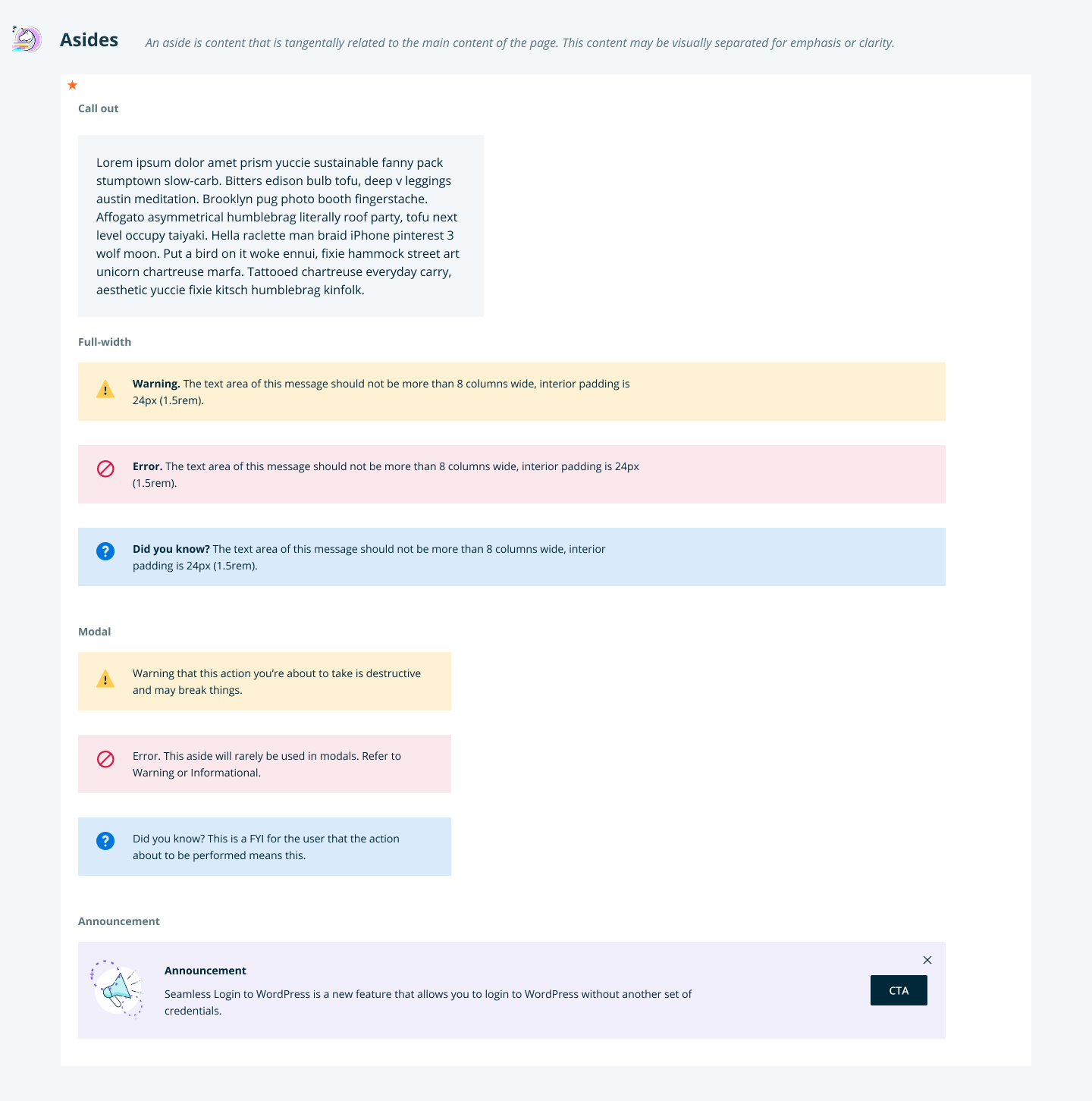This screenshot has height=1101, width=1092.
Task: Click the CTA button in the announcement
Action: click(899, 990)
